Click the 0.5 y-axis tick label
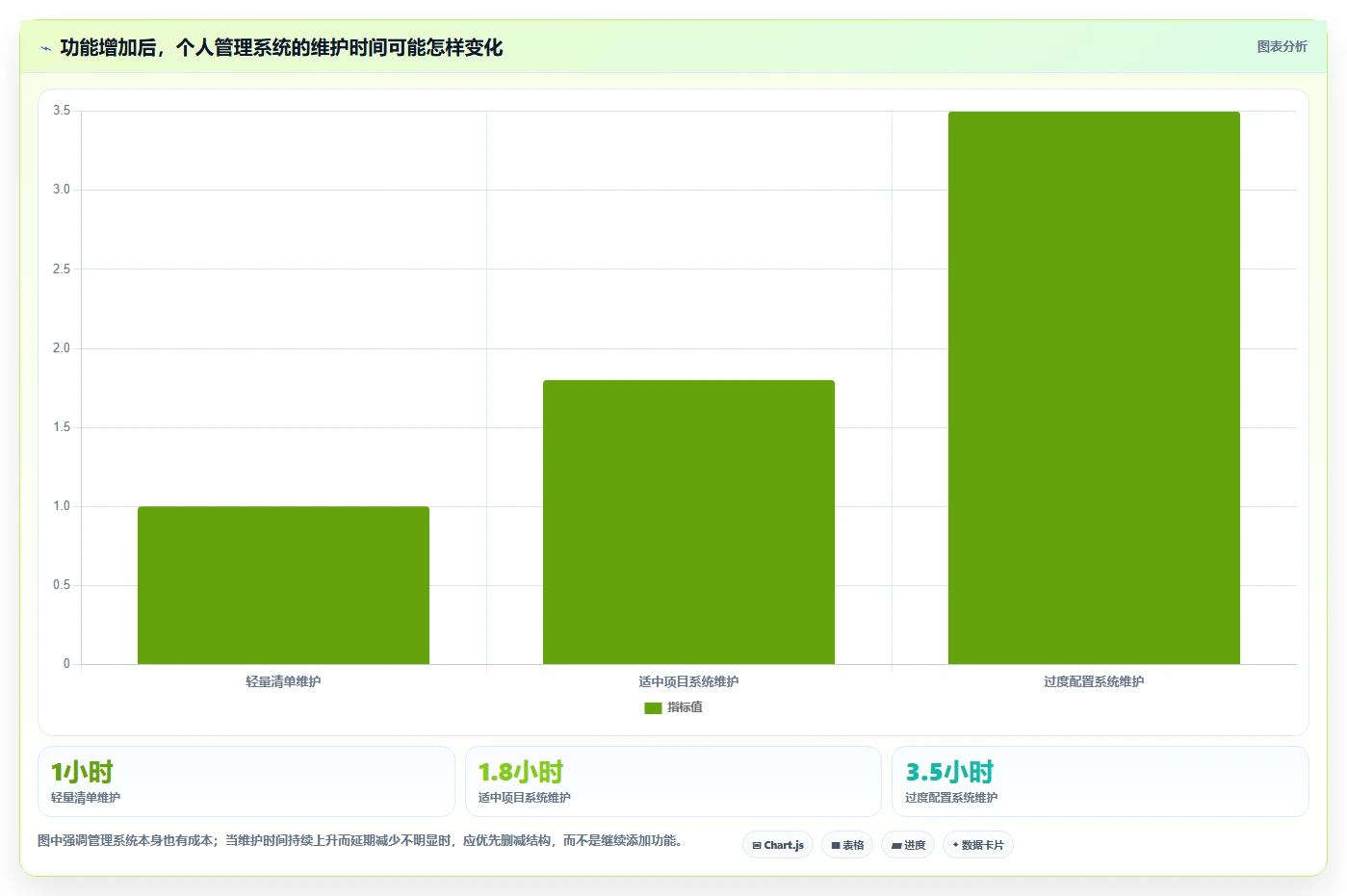 coord(62,585)
